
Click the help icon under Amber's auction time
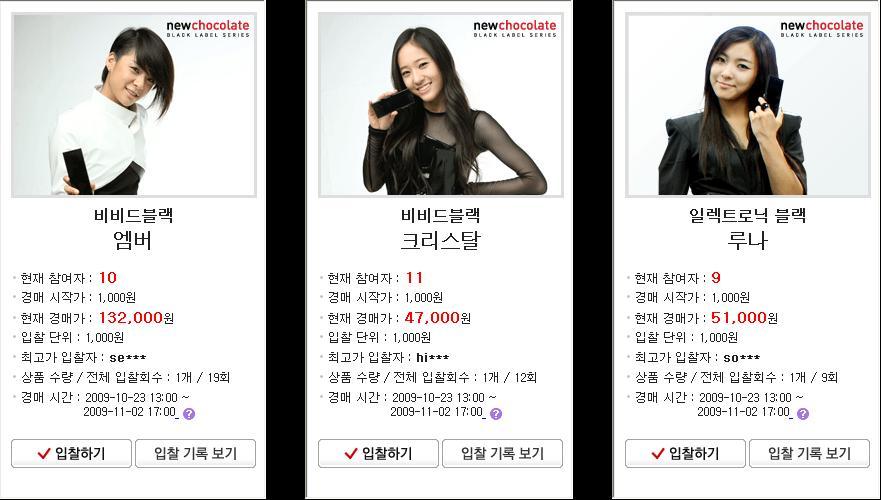(x=189, y=414)
